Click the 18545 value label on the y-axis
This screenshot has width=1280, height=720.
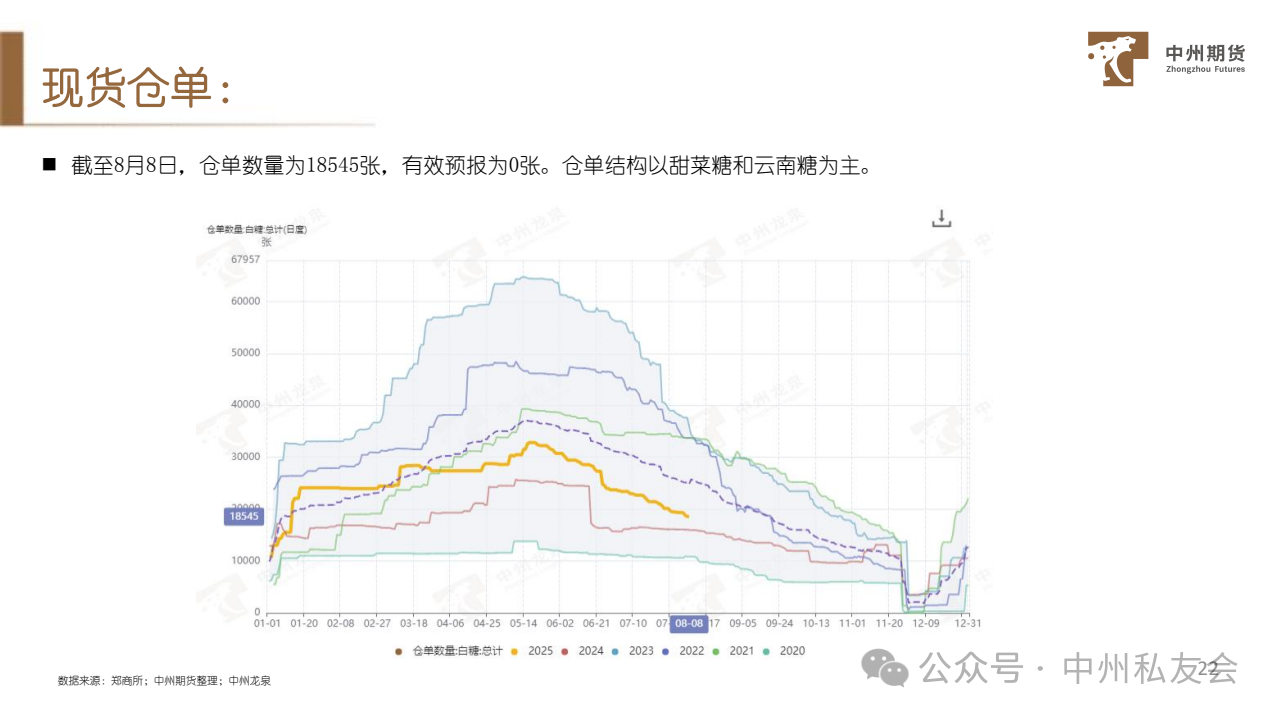[244, 516]
